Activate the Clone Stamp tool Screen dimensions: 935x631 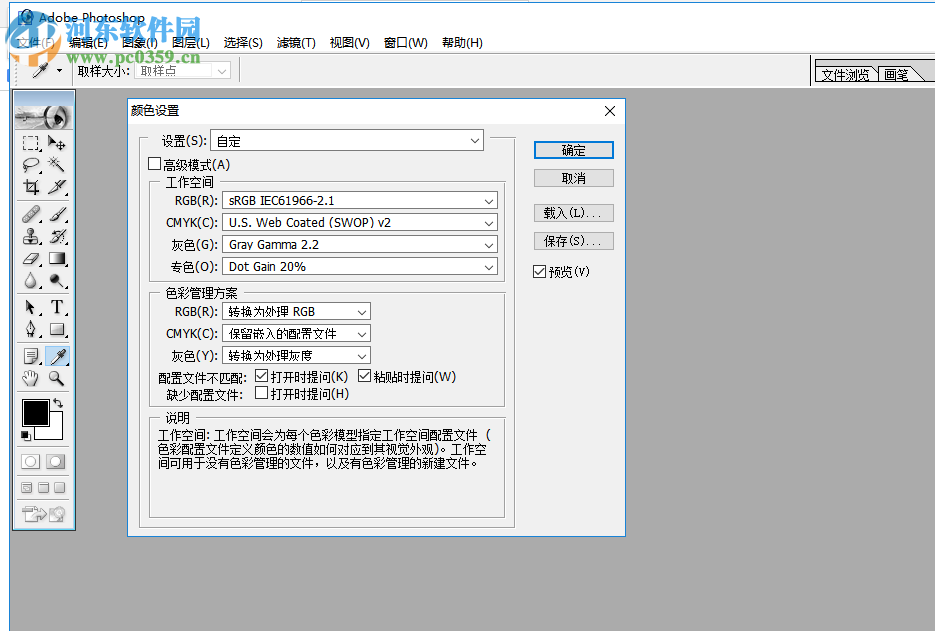click(x=30, y=235)
